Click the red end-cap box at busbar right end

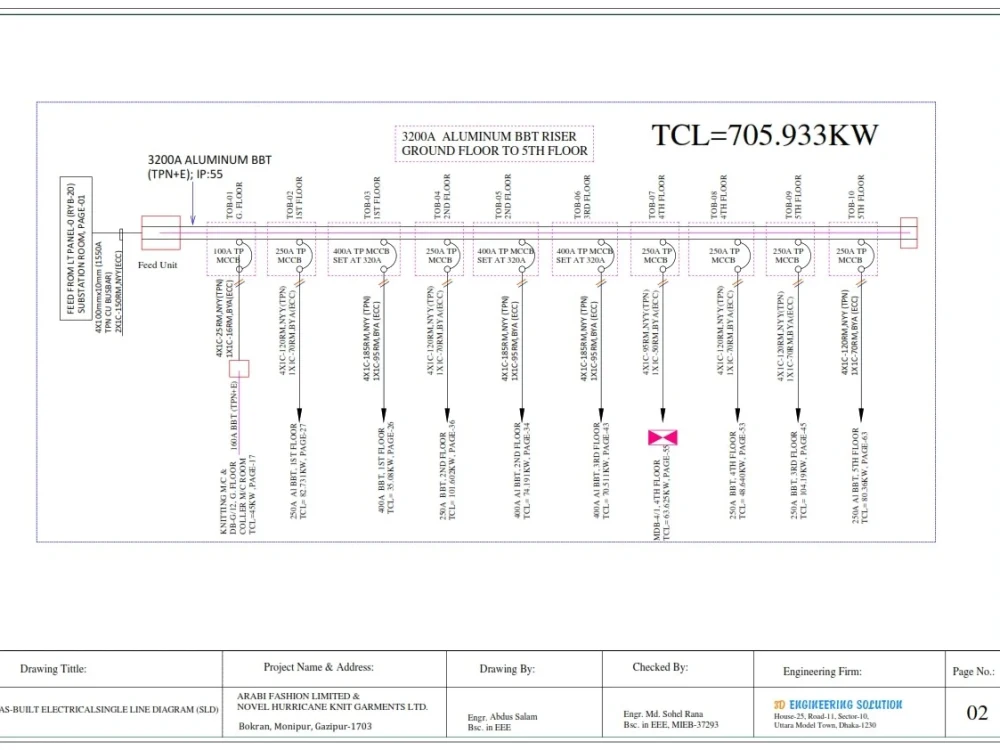click(909, 233)
